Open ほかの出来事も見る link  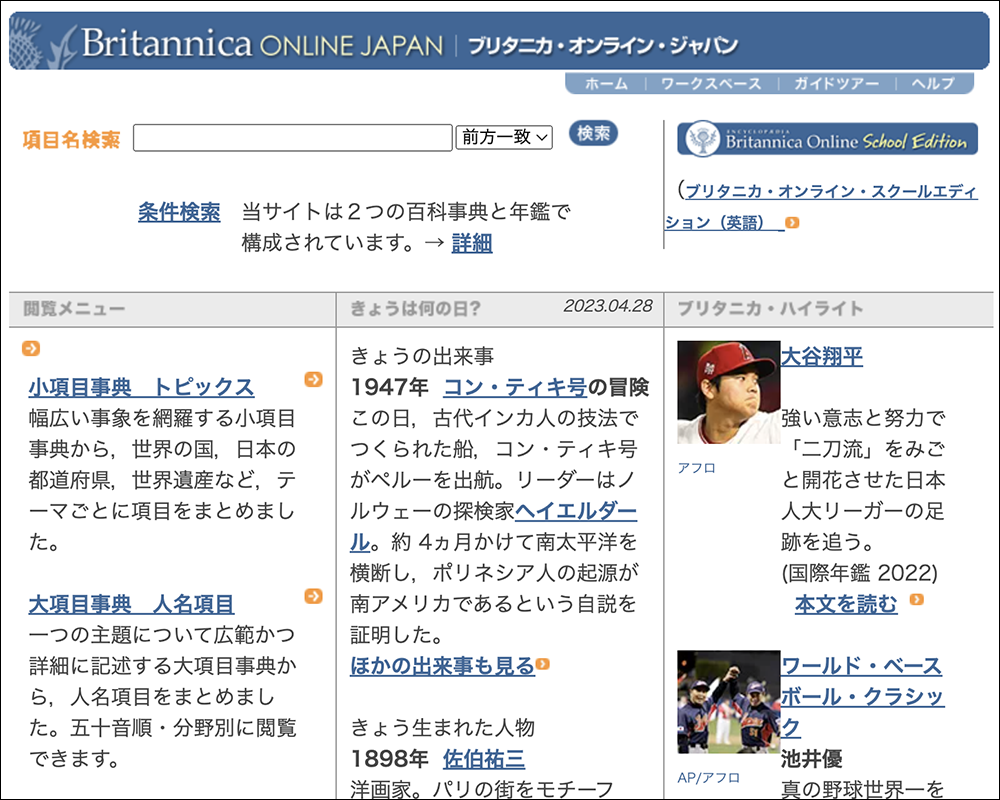pyautogui.click(x=443, y=666)
